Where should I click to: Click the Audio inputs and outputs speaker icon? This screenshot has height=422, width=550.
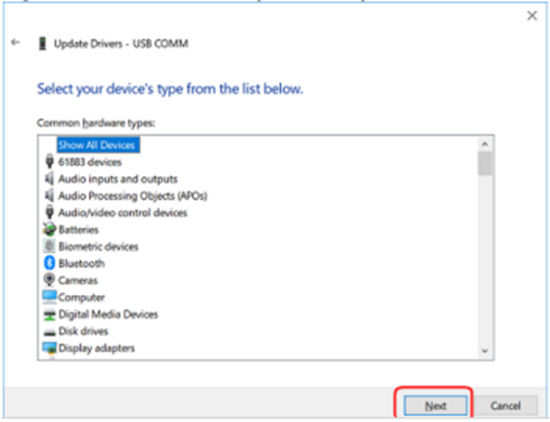pos(49,178)
